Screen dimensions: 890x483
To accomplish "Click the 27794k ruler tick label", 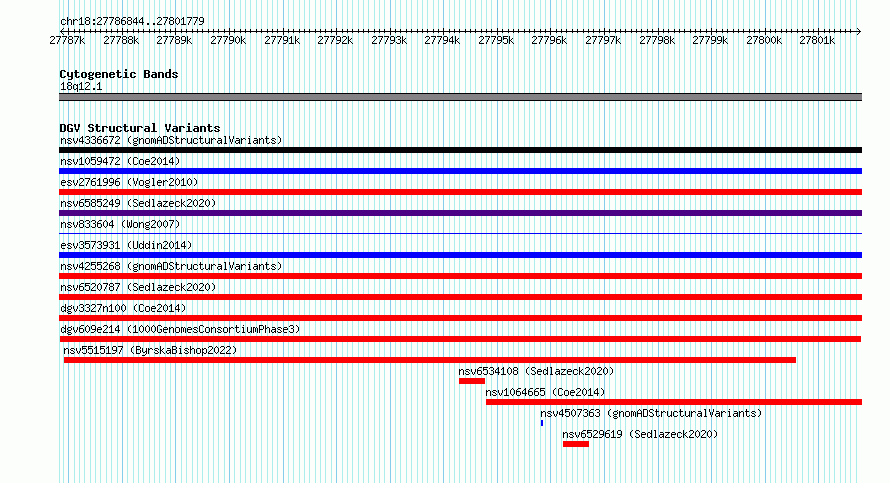I will click(442, 41).
